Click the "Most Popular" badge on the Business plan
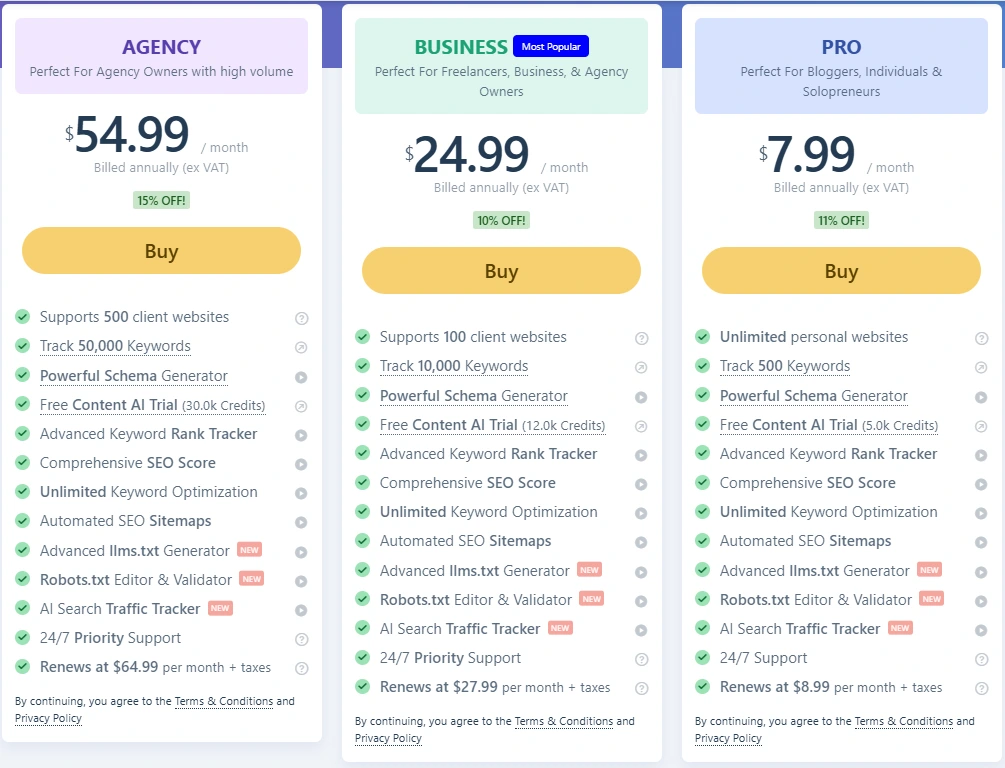This screenshot has height=768, width=1005. point(550,46)
